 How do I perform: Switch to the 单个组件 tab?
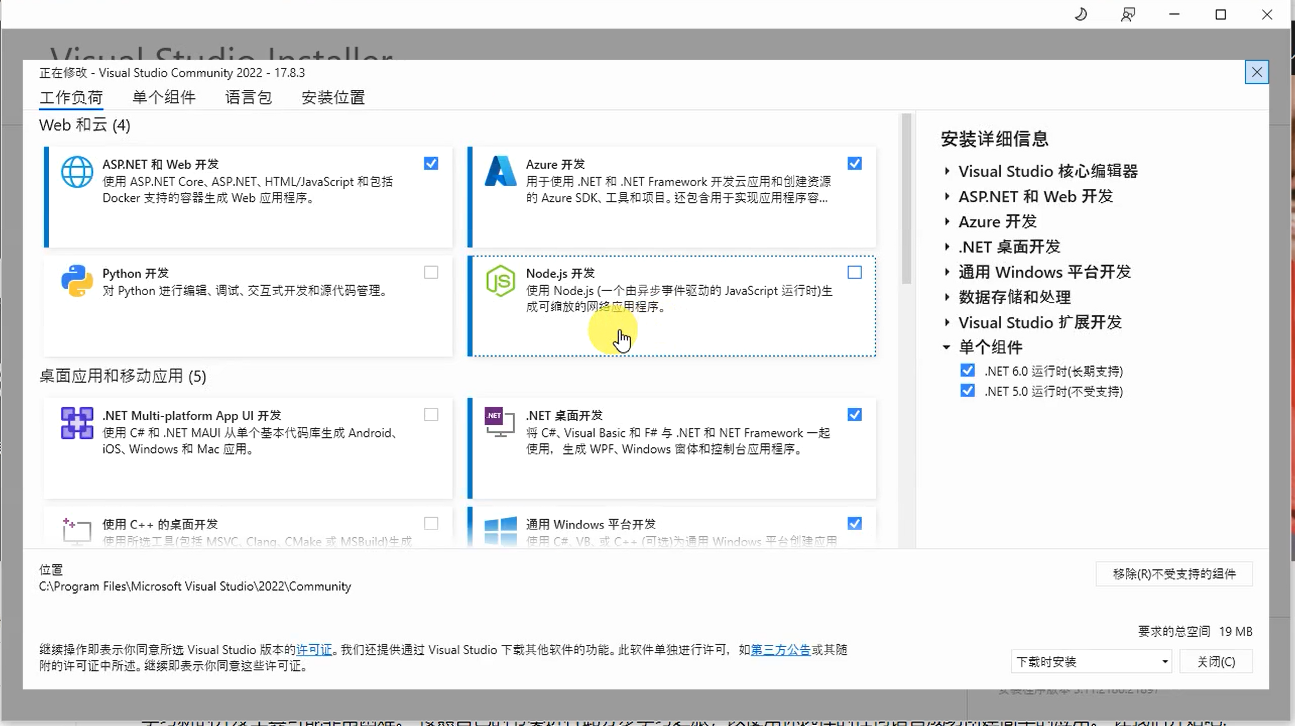[x=164, y=98]
